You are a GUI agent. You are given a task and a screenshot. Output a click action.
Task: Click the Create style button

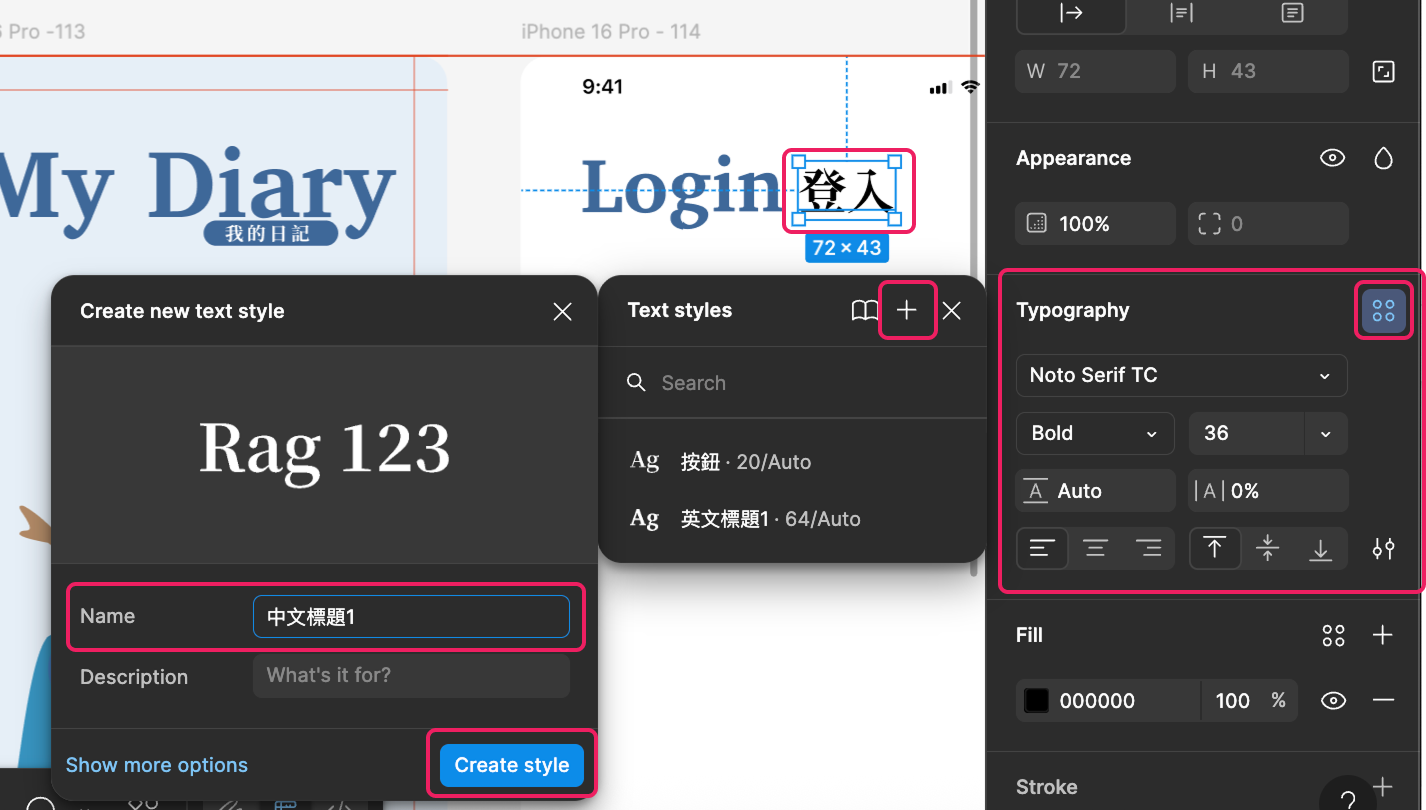tap(511, 766)
